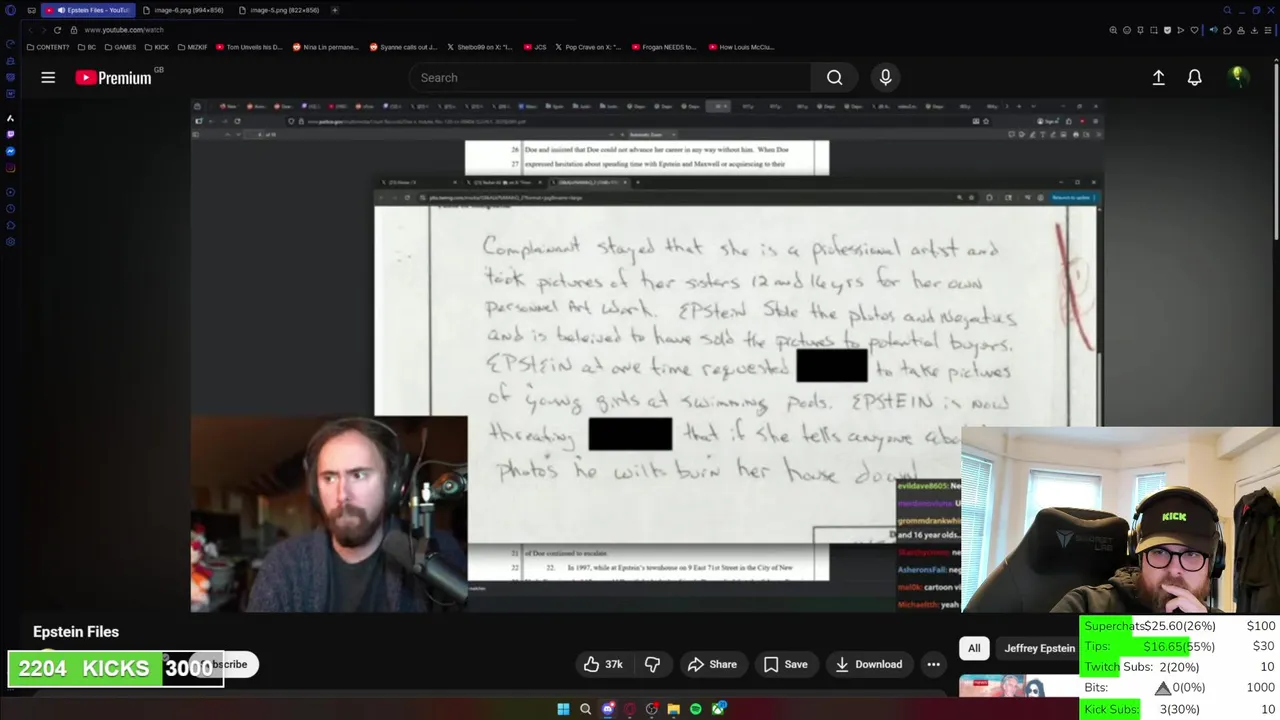Open the Frogan NEEDS to bookmark
1280x720 pixels.
[663, 47]
